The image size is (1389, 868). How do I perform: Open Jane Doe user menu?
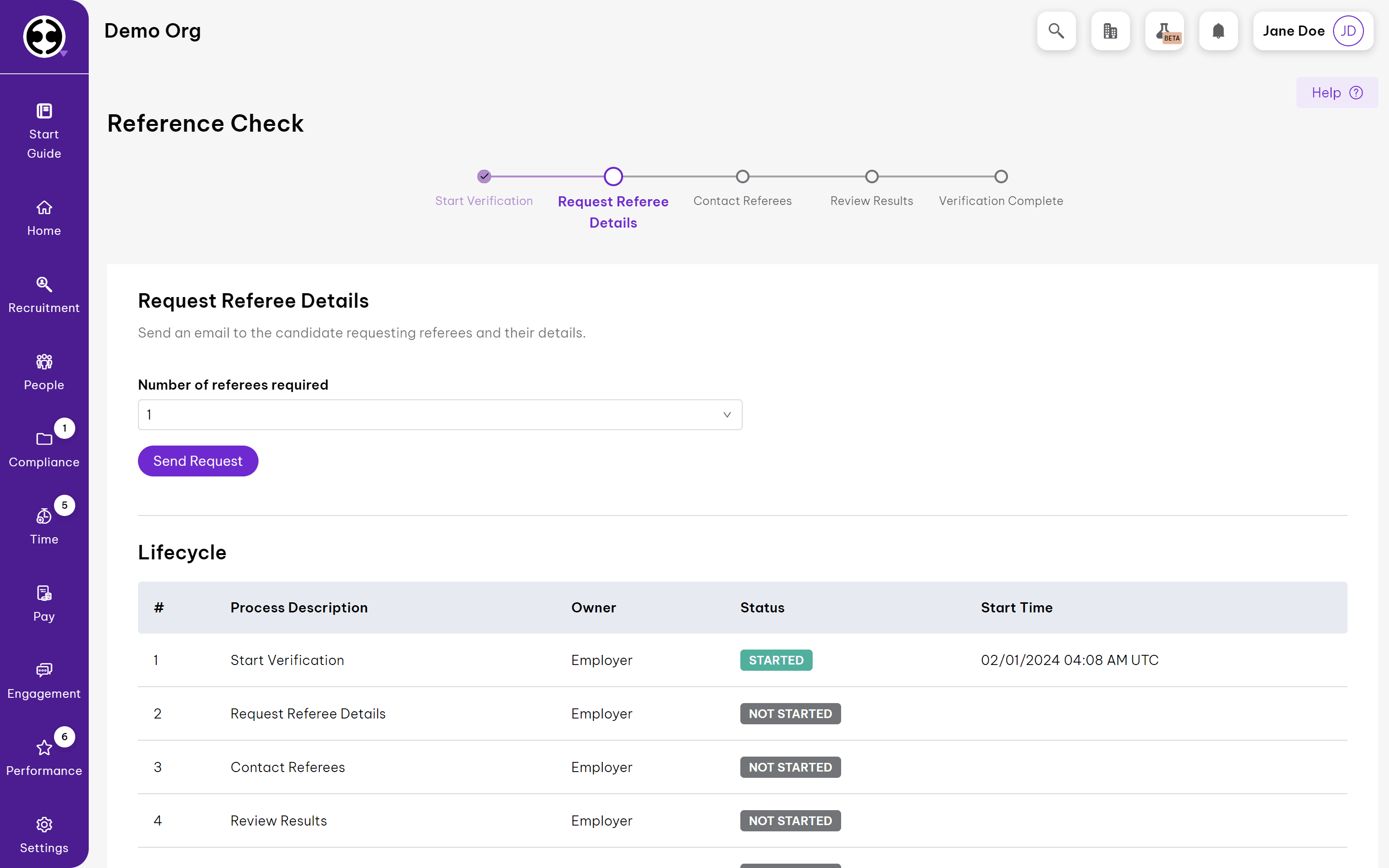pyautogui.click(x=1312, y=31)
